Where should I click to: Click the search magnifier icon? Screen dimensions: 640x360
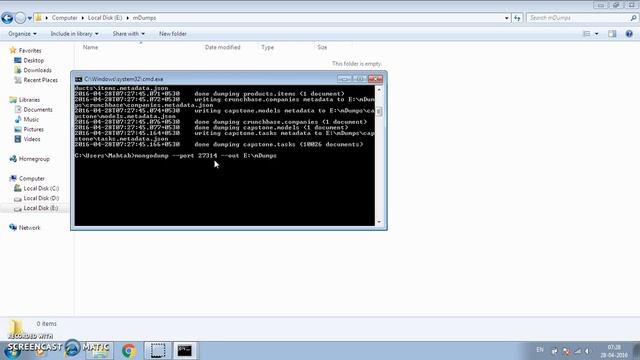[x=633, y=18]
